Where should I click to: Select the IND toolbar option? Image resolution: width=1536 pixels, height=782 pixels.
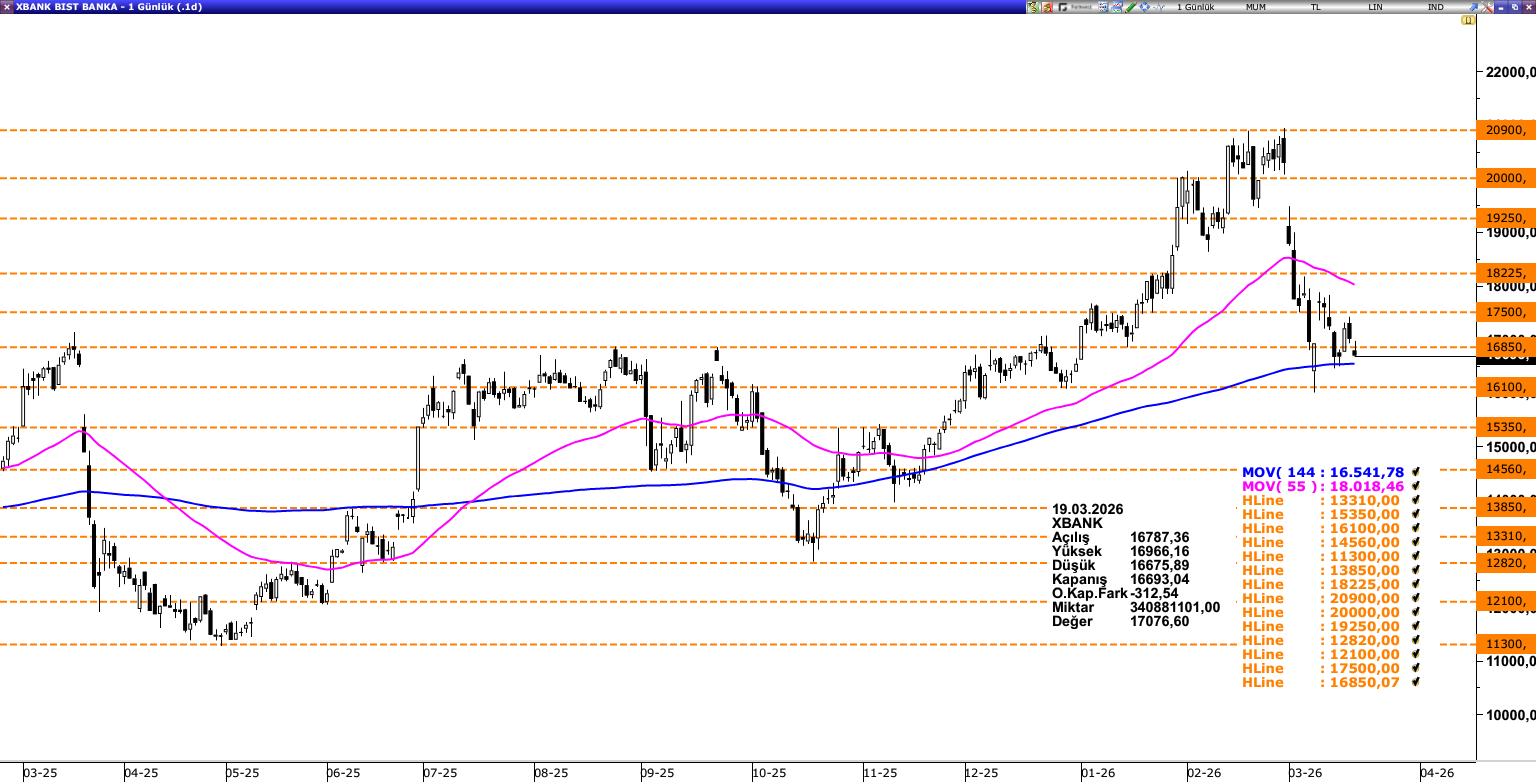click(x=1436, y=7)
